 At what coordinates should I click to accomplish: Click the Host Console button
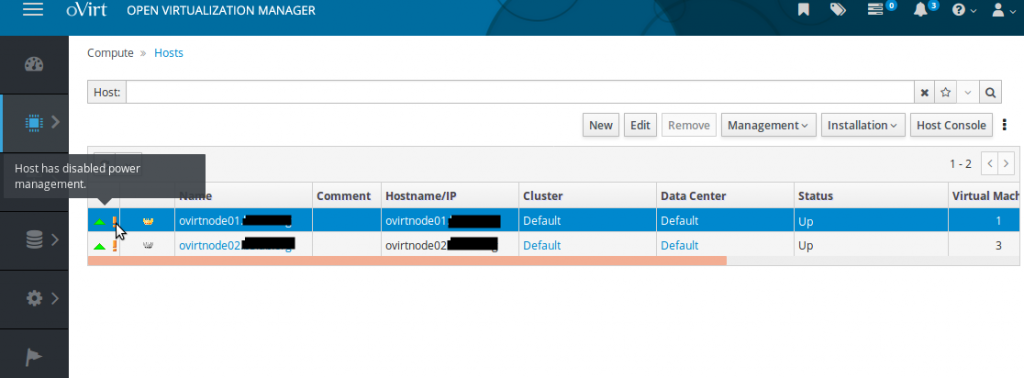[952, 125]
